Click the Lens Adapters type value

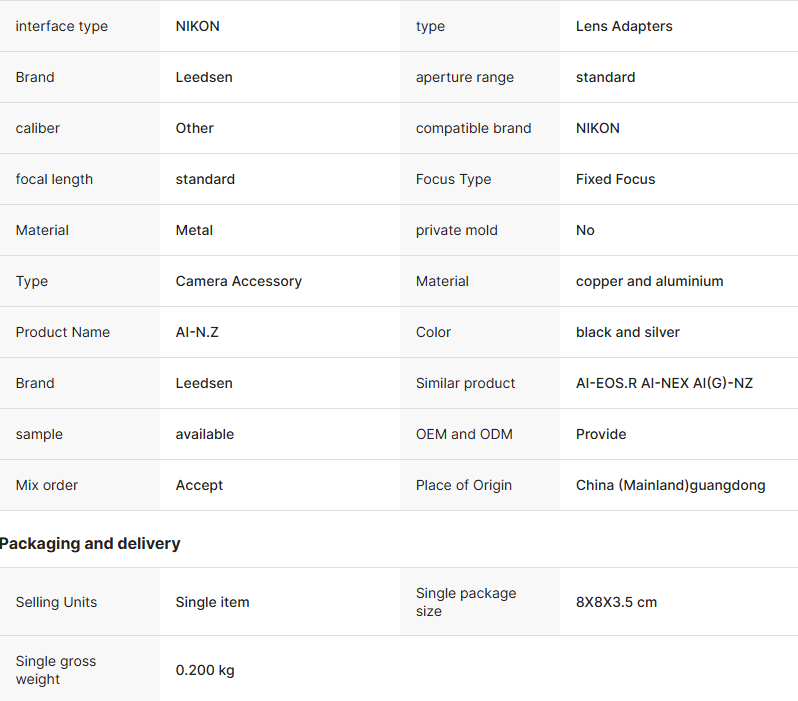624,26
